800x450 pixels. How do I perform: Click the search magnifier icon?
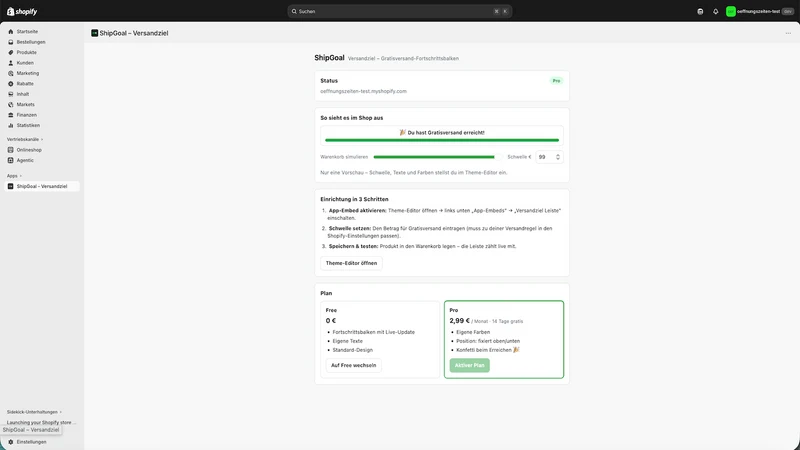(294, 11)
